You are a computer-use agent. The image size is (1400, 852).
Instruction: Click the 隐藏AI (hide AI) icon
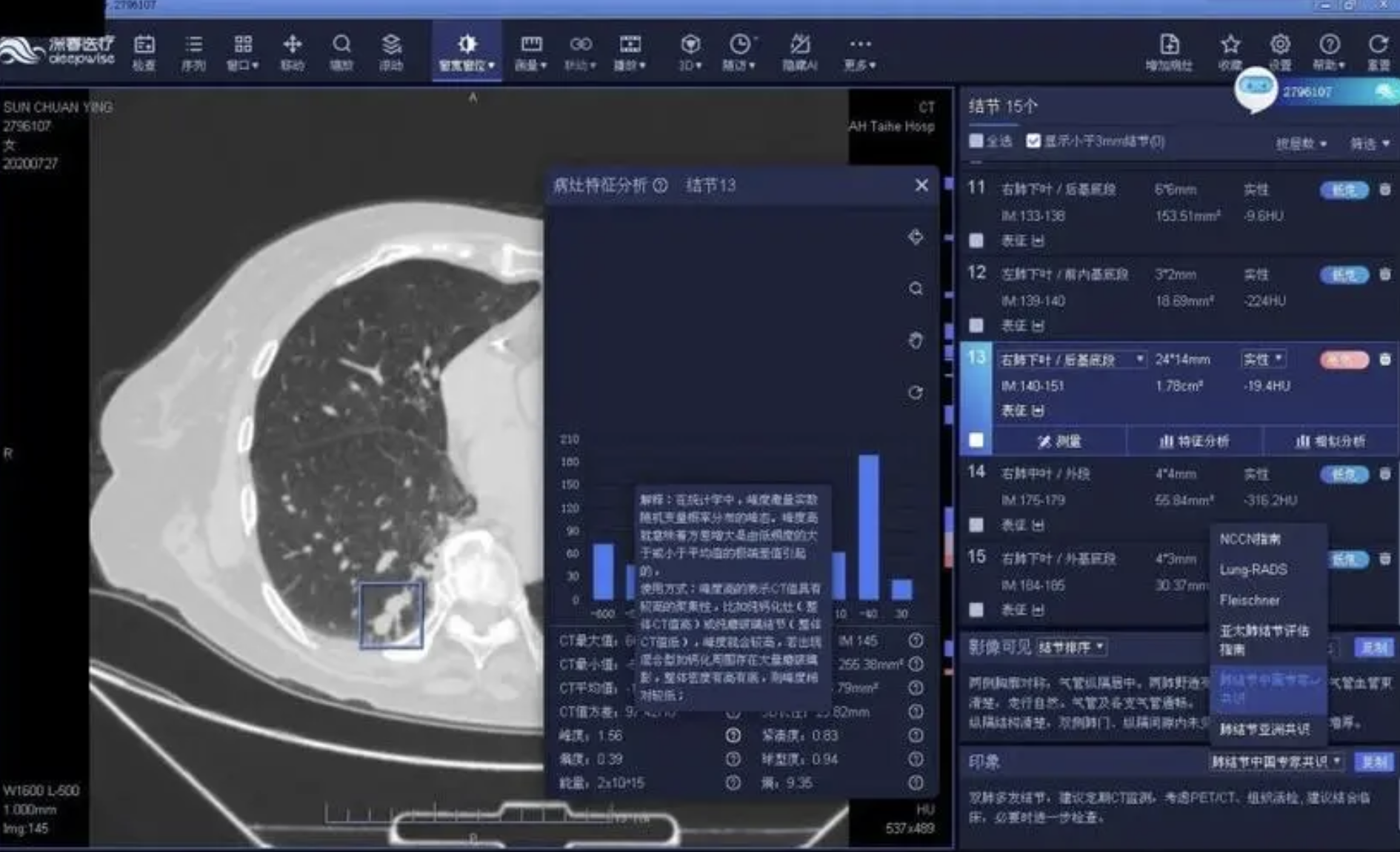(x=799, y=51)
